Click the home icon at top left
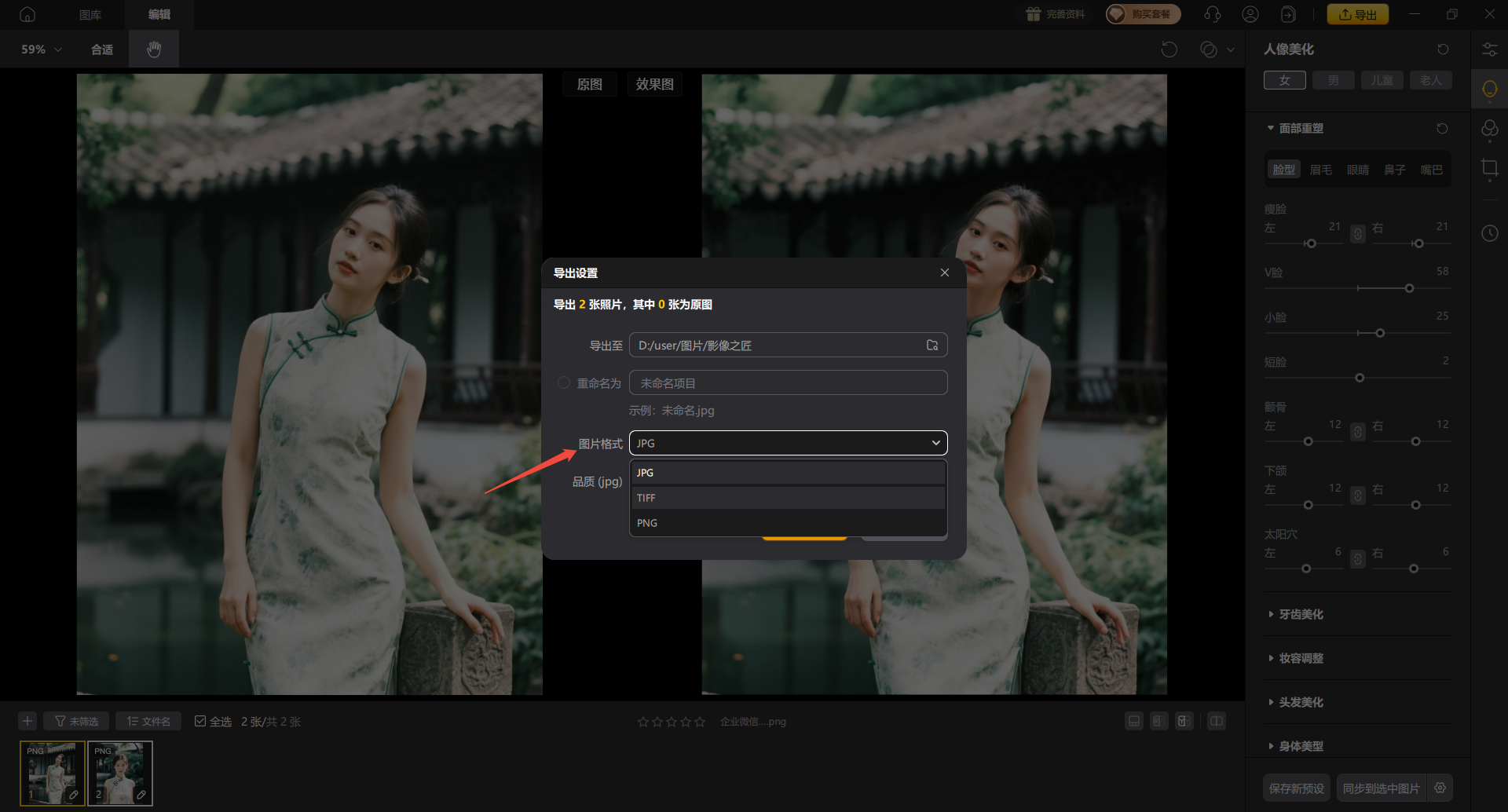The height and width of the screenshot is (812, 1508). [x=27, y=15]
